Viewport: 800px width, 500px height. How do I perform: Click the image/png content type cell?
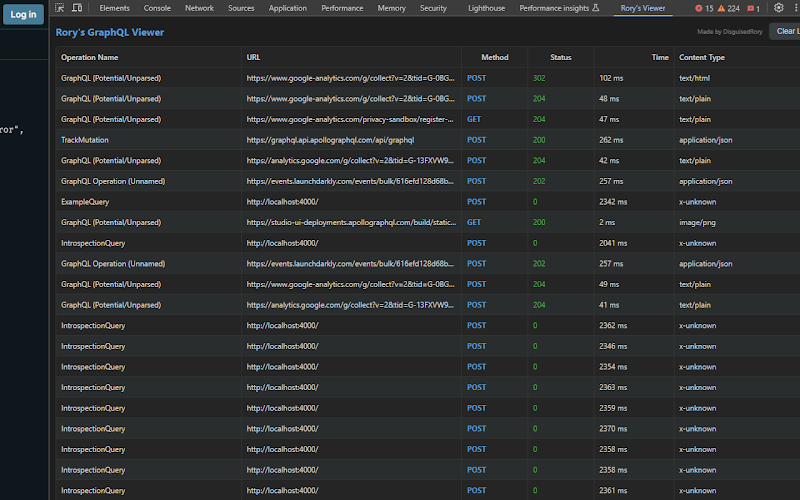[697, 222]
